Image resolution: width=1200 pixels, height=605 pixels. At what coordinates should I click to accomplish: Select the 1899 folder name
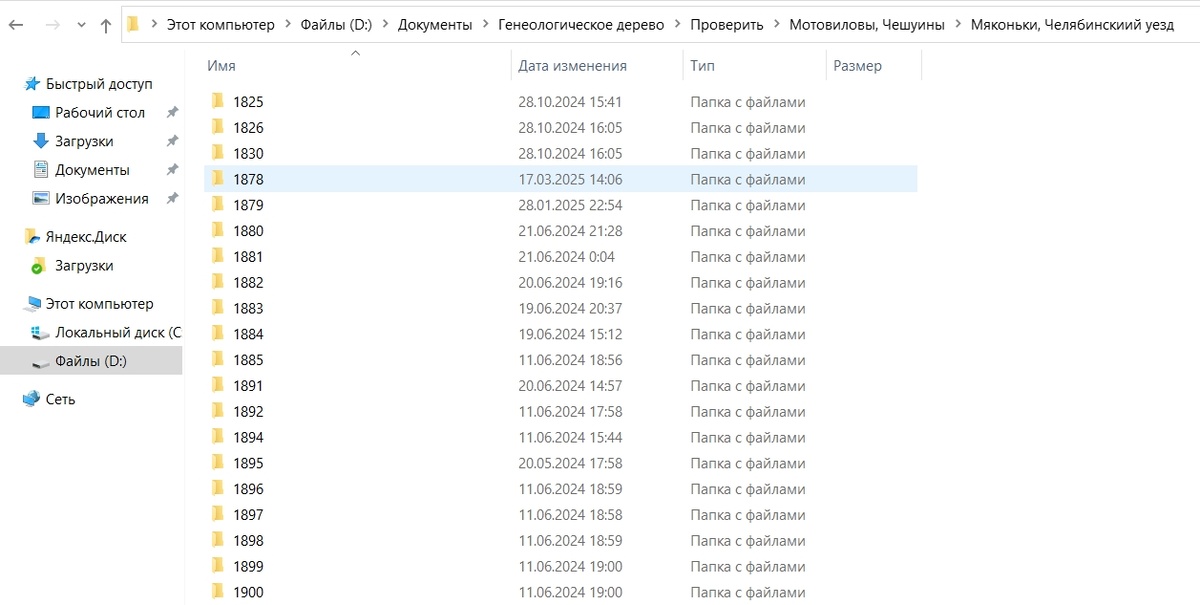[x=248, y=567]
